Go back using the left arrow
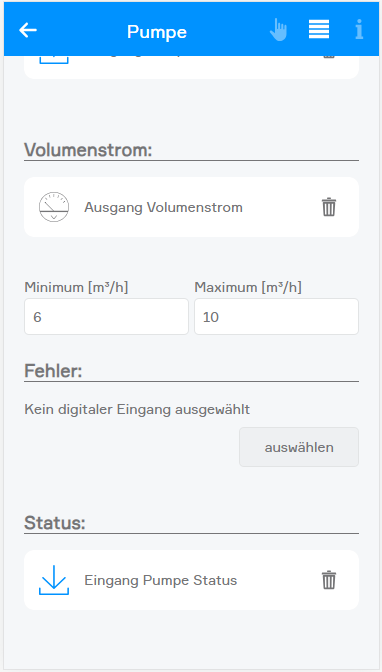The width and height of the screenshot is (382, 672). pos(28,30)
